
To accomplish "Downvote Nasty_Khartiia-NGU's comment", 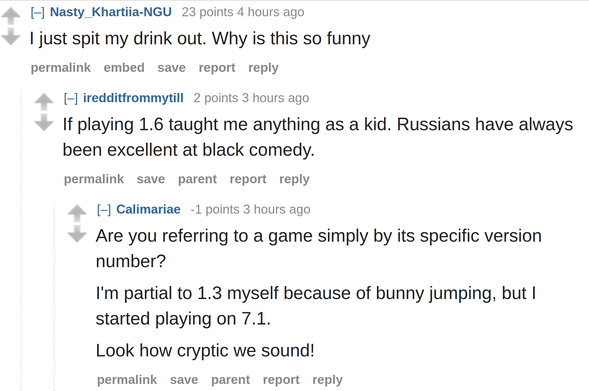I will [11, 36].
